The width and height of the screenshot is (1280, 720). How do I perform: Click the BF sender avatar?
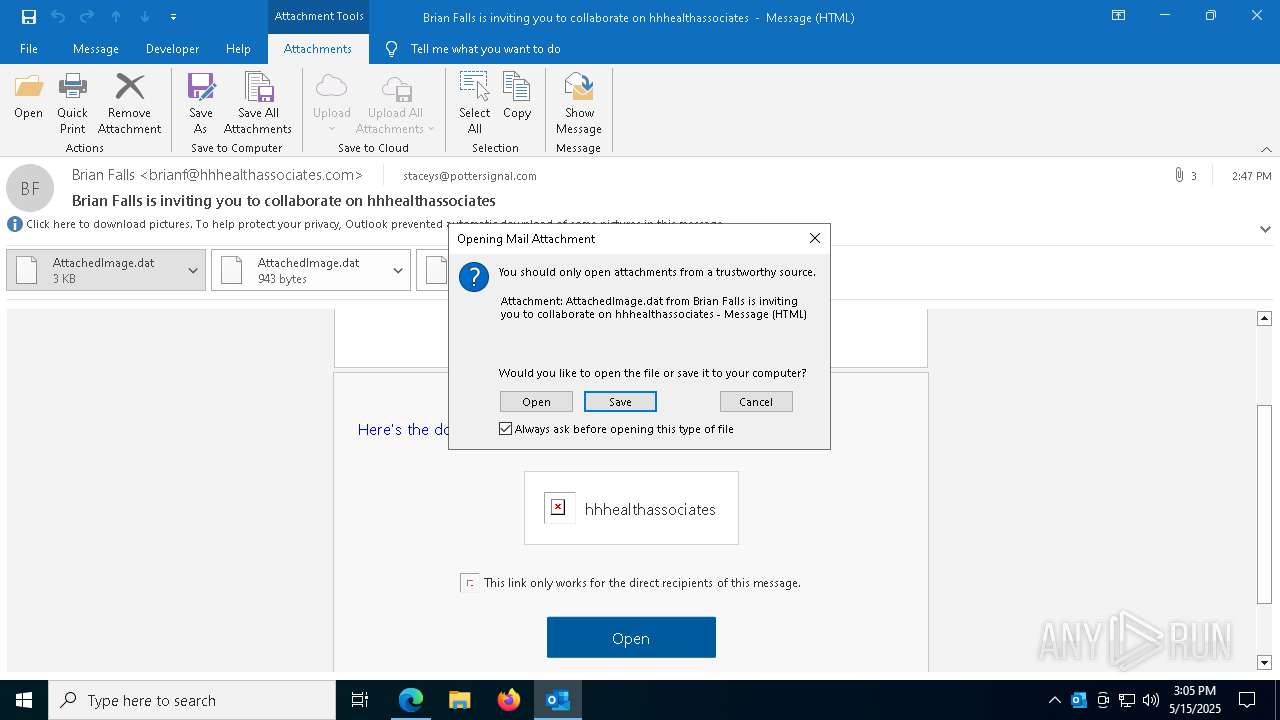tap(30, 188)
